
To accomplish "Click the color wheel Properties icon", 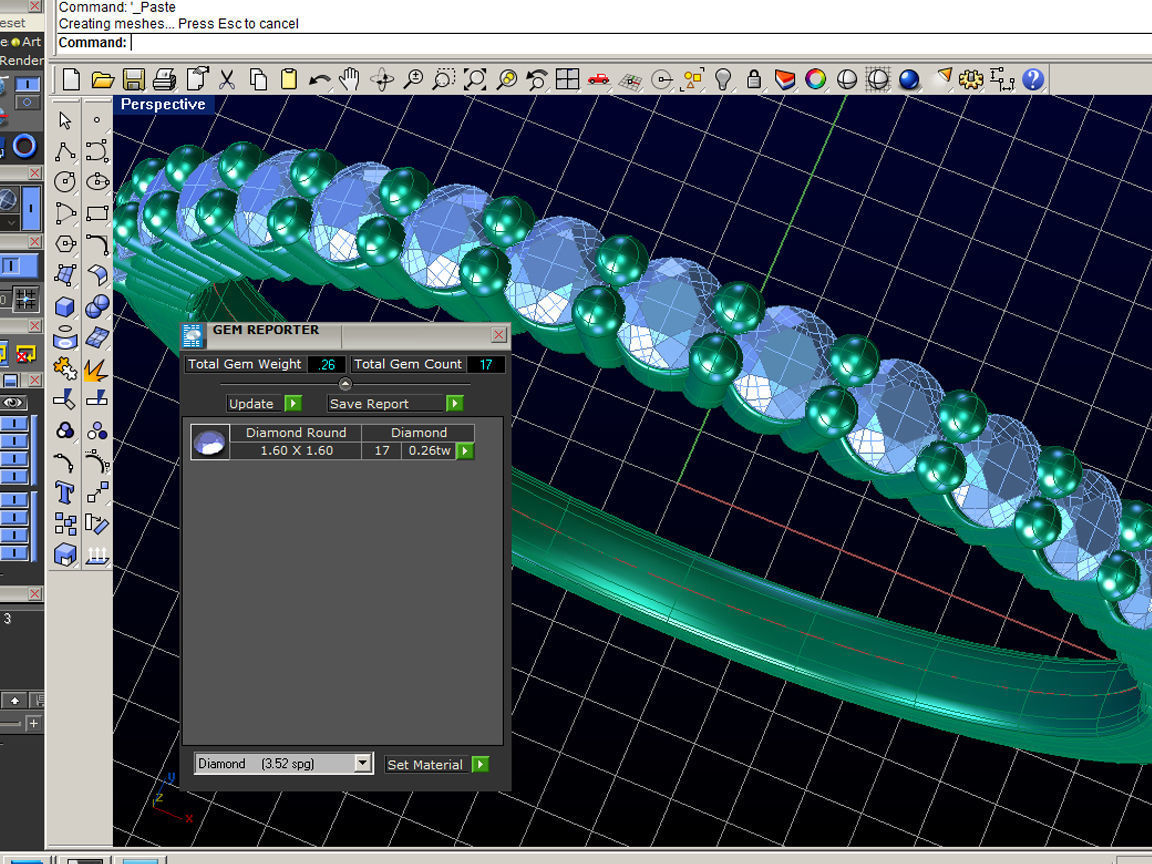I will click(816, 79).
